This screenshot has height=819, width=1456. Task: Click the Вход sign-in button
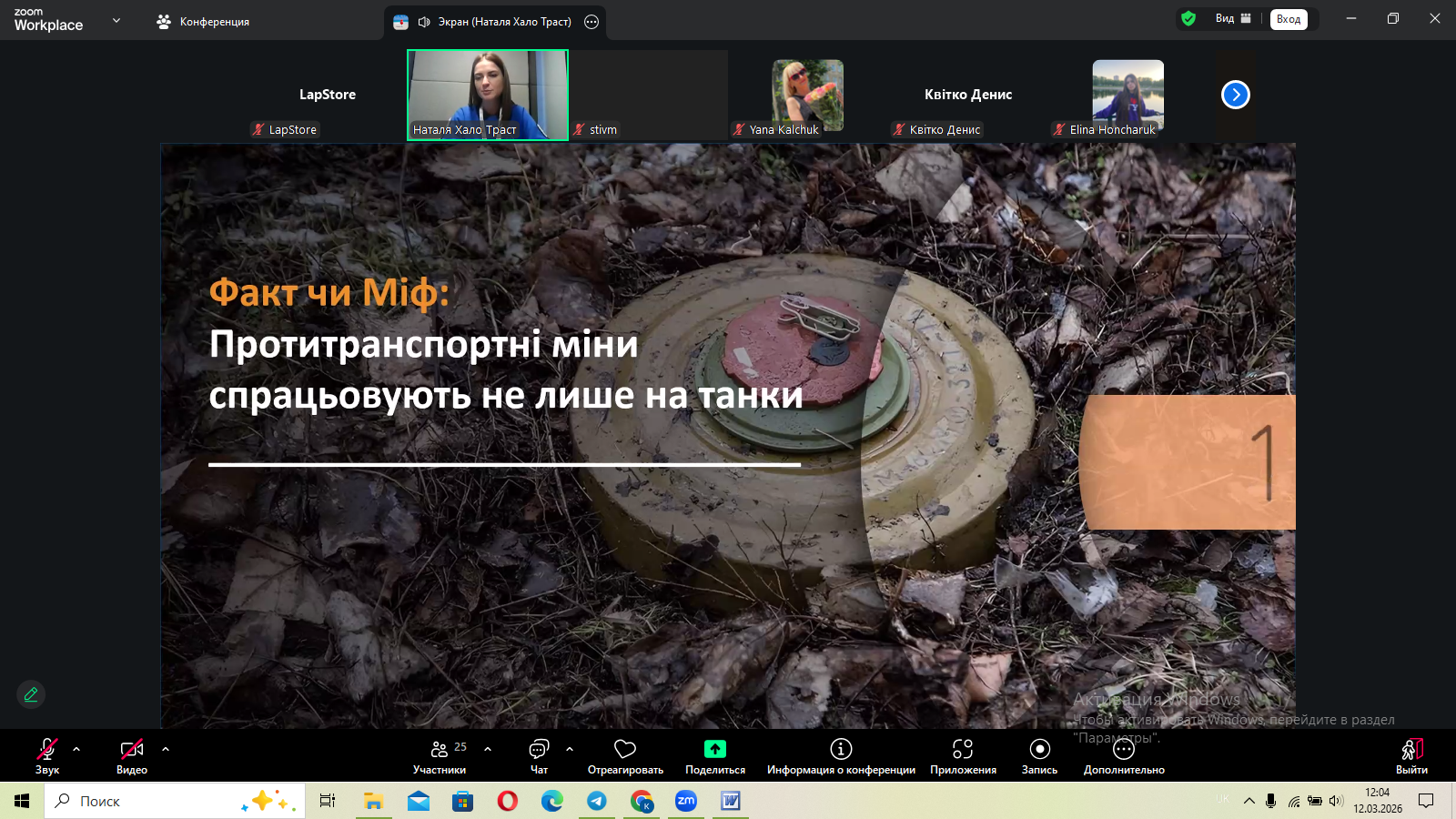pos(1289,19)
